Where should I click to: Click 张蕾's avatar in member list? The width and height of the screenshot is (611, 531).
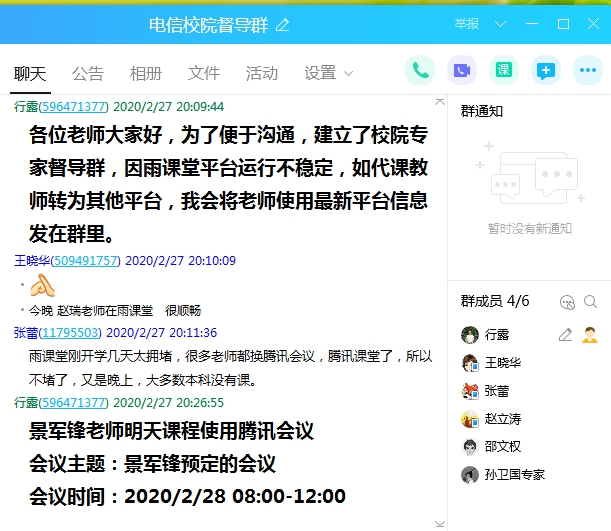(x=470, y=391)
